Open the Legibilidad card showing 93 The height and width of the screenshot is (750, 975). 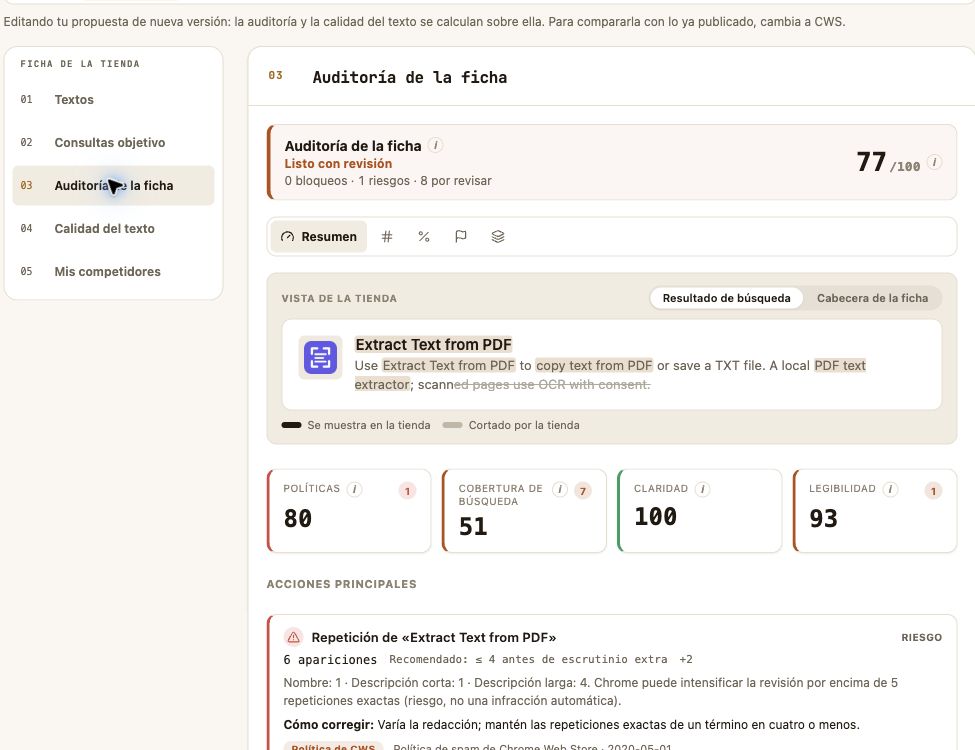[x=875, y=511]
